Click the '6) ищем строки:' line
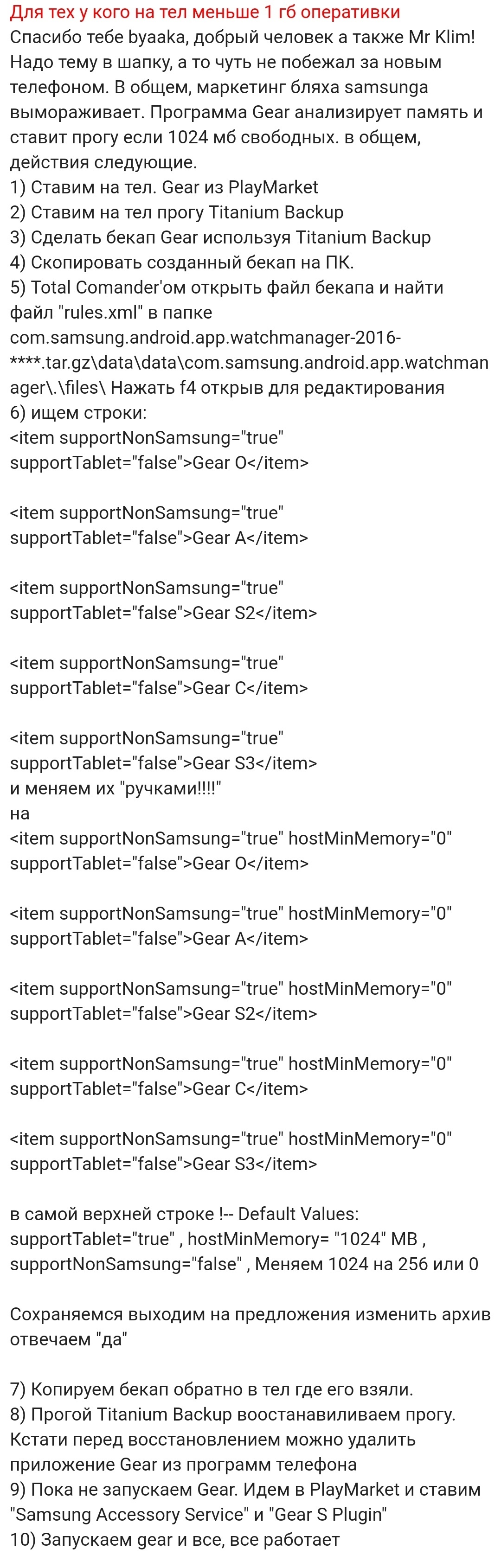The height and width of the screenshot is (1568, 501). 78,412
